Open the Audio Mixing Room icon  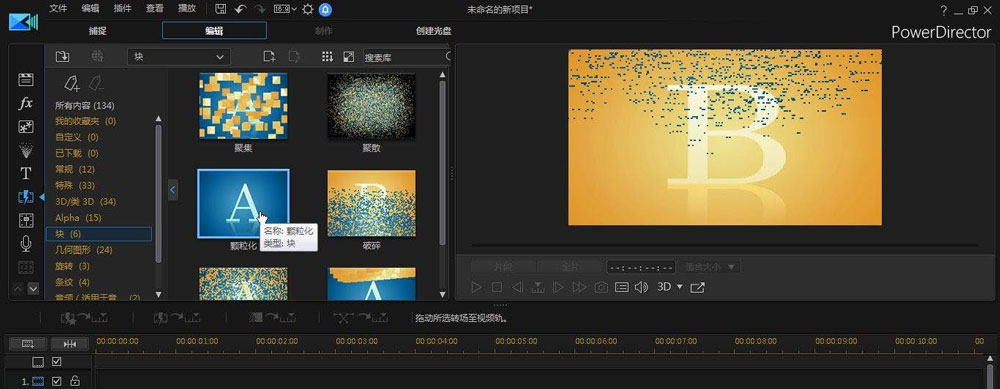[x=26, y=221]
